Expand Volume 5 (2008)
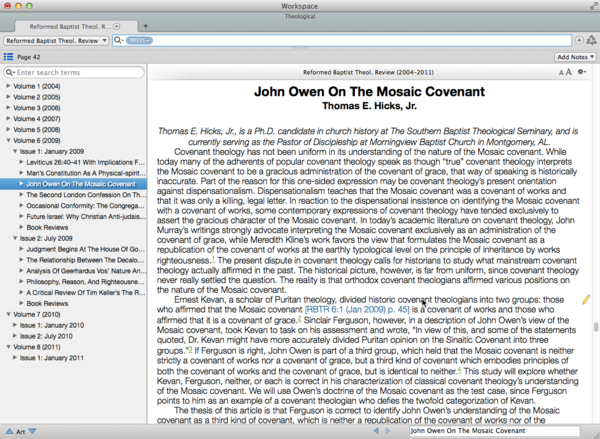600x439 pixels. [8, 129]
